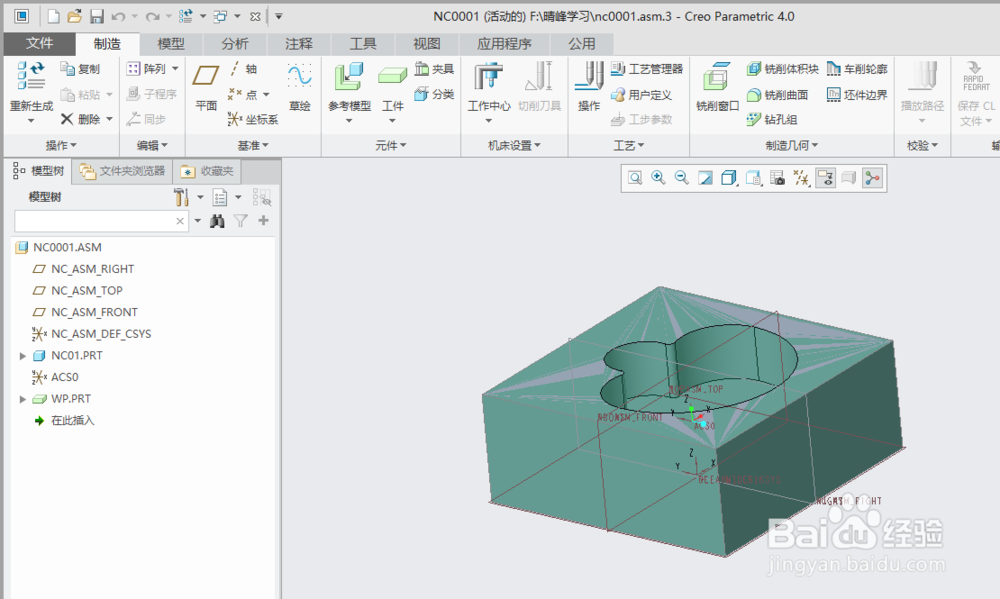The height and width of the screenshot is (599, 1000).
Task: Expand the WP.PRT tree node
Action: coord(23,399)
